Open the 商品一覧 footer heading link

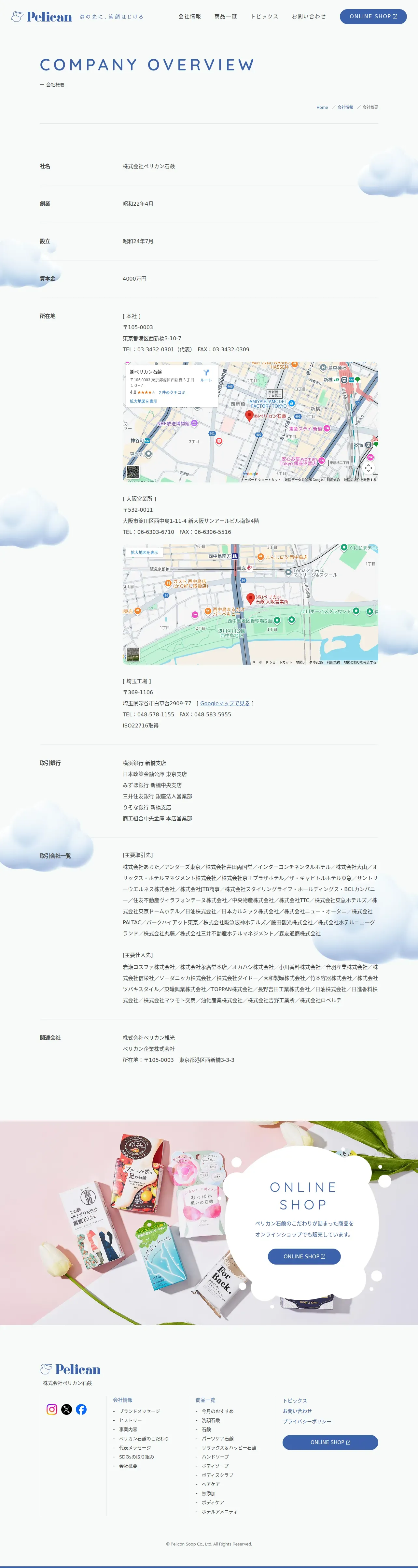tap(205, 1400)
